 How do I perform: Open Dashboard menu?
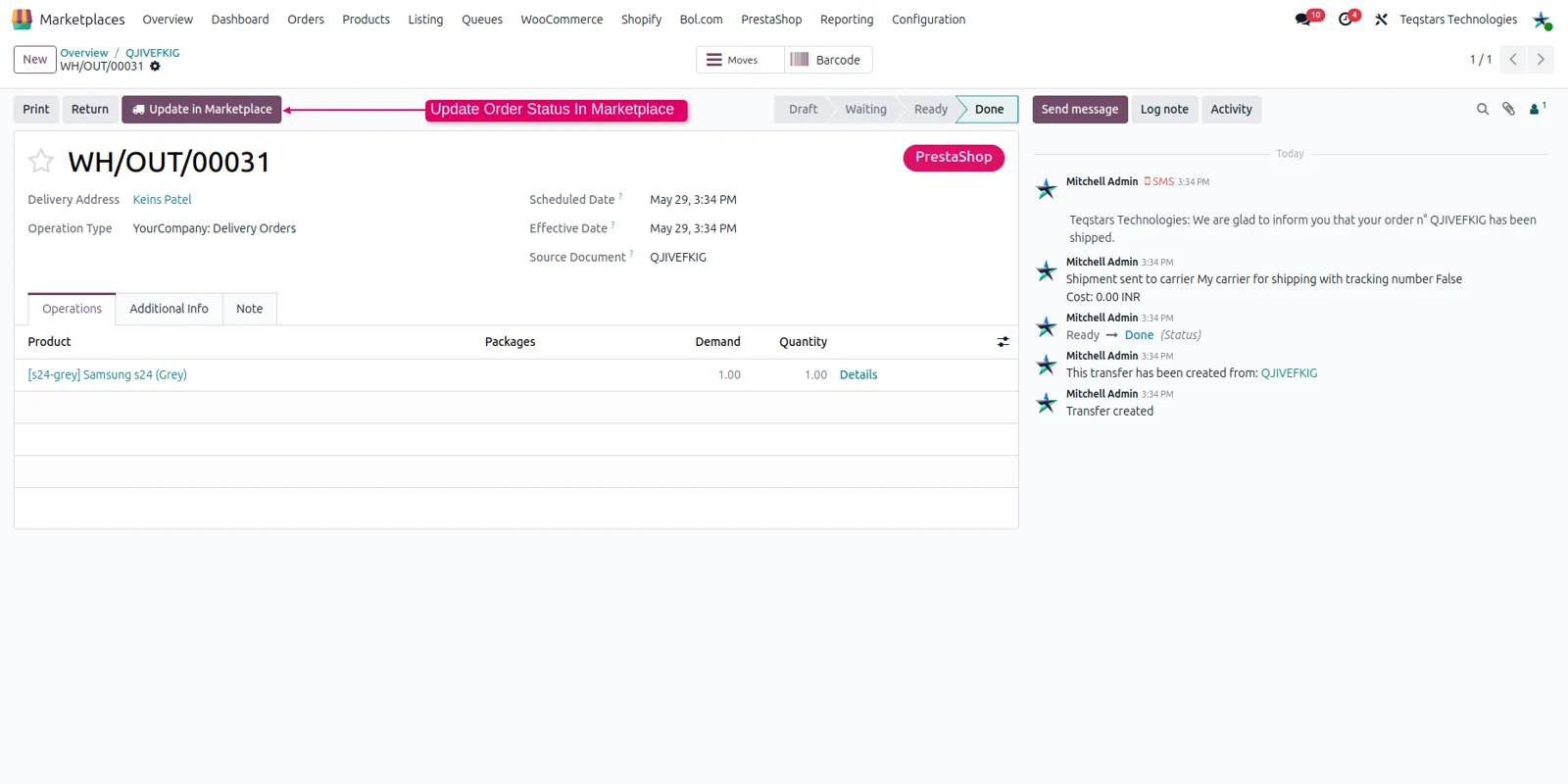240,20
